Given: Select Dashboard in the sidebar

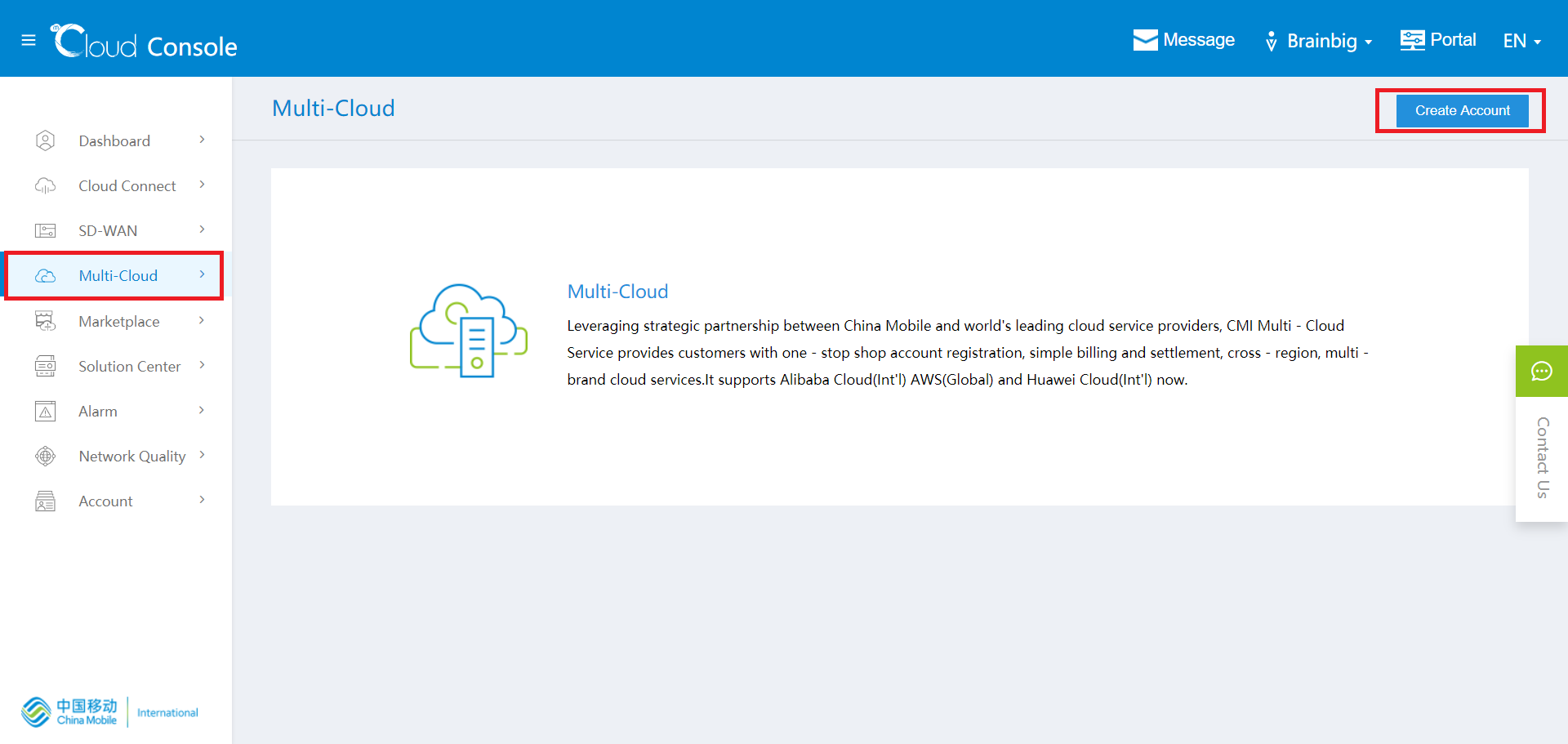Looking at the screenshot, I should 114,141.
